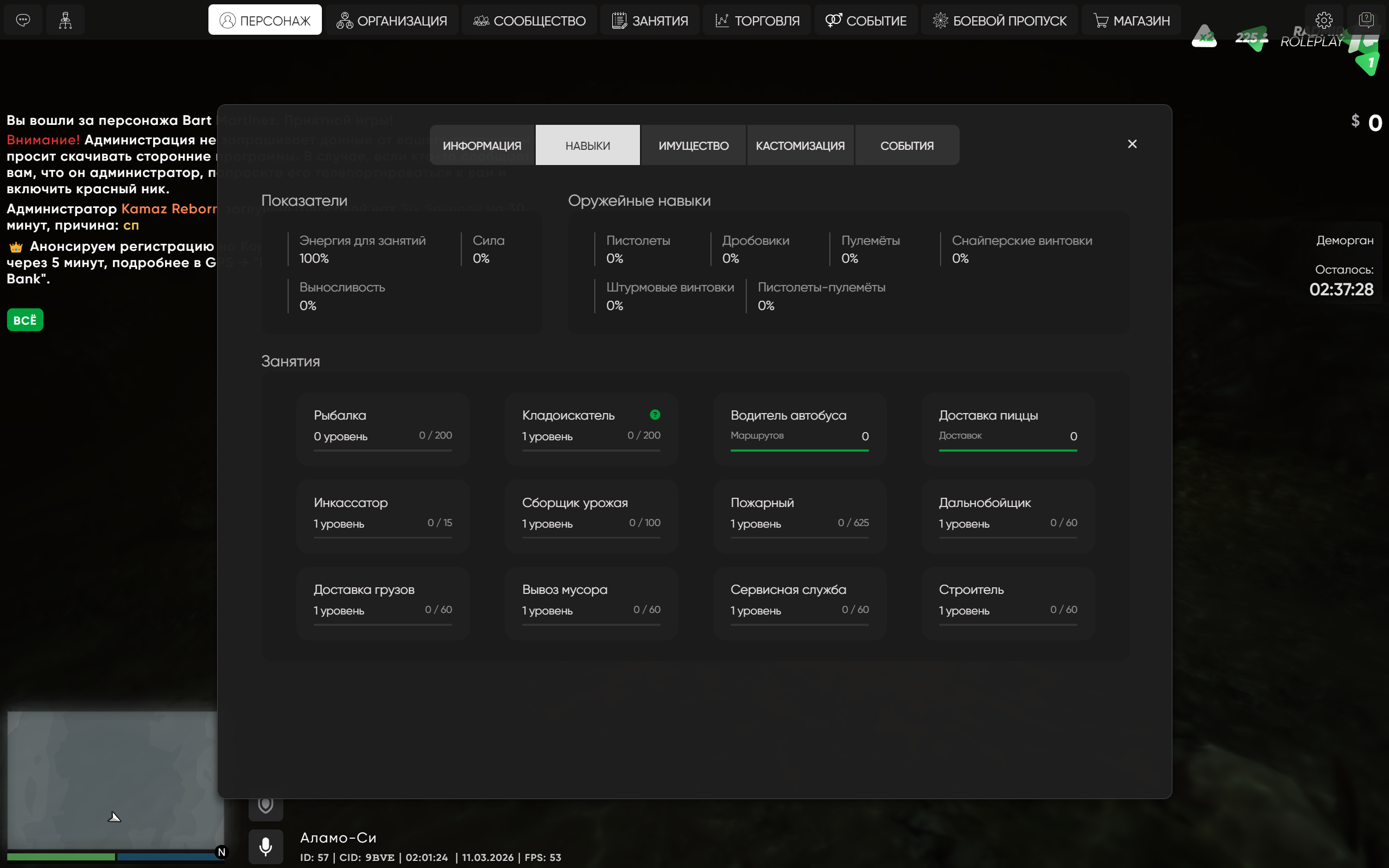Viewport: 1389px width, 868px height.
Task: Open the settings gear icon
Action: pyautogui.click(x=1323, y=20)
